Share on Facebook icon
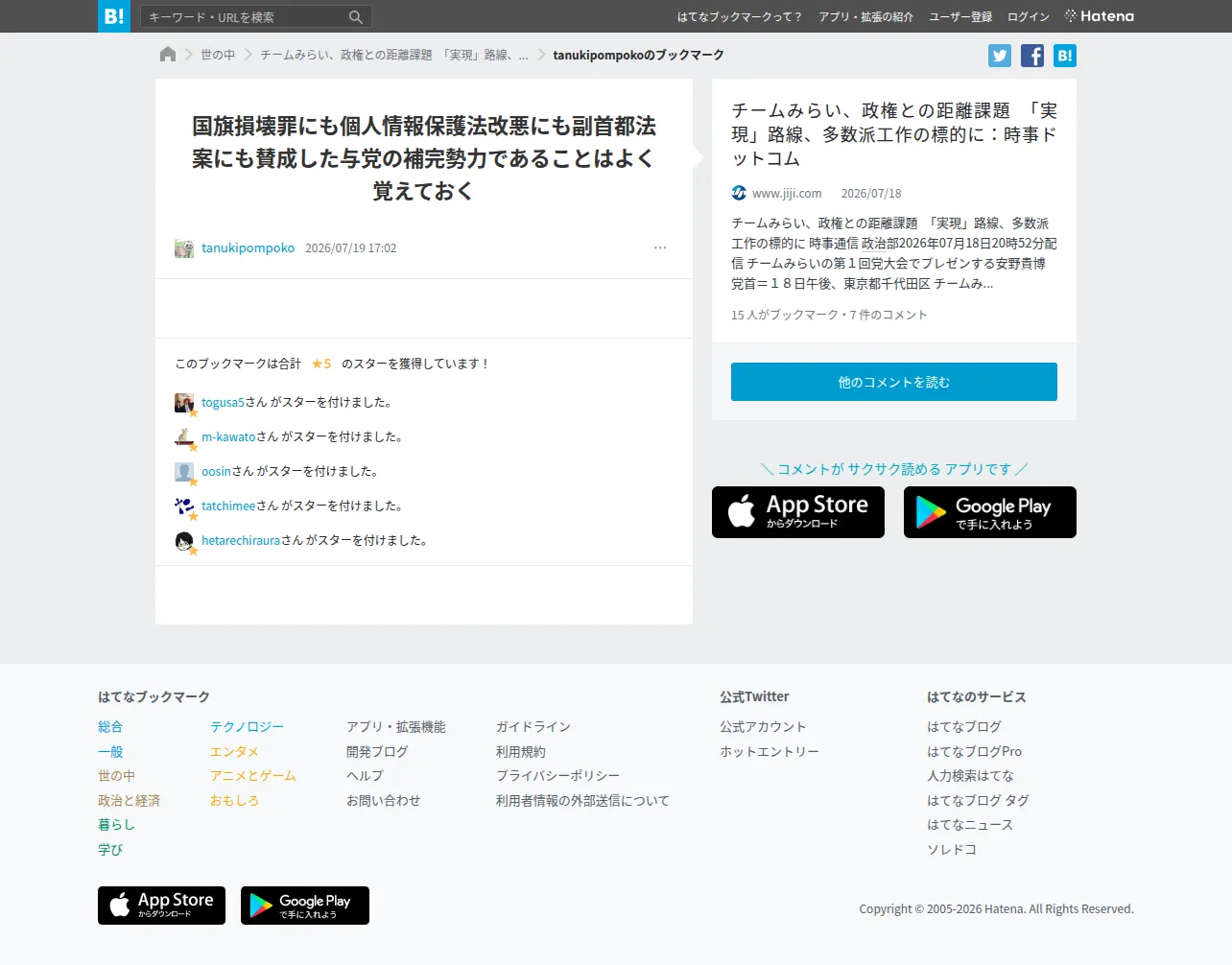The image size is (1232, 965). pyautogui.click(x=1032, y=56)
